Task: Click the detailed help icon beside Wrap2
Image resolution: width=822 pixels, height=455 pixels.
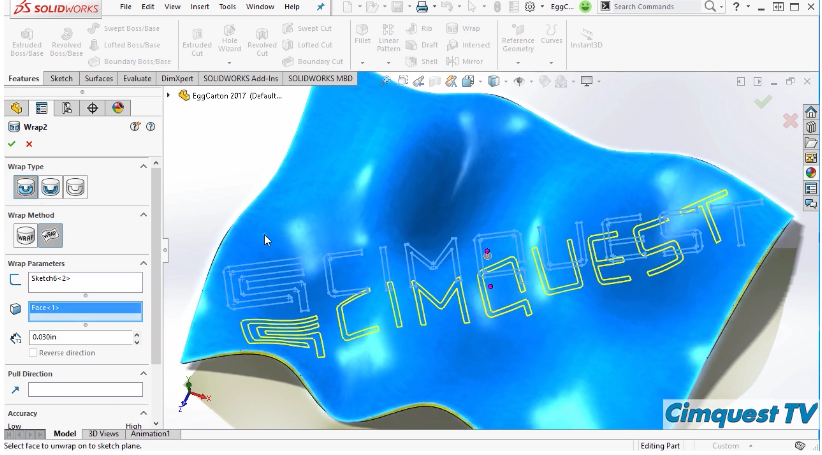Action: point(135,127)
